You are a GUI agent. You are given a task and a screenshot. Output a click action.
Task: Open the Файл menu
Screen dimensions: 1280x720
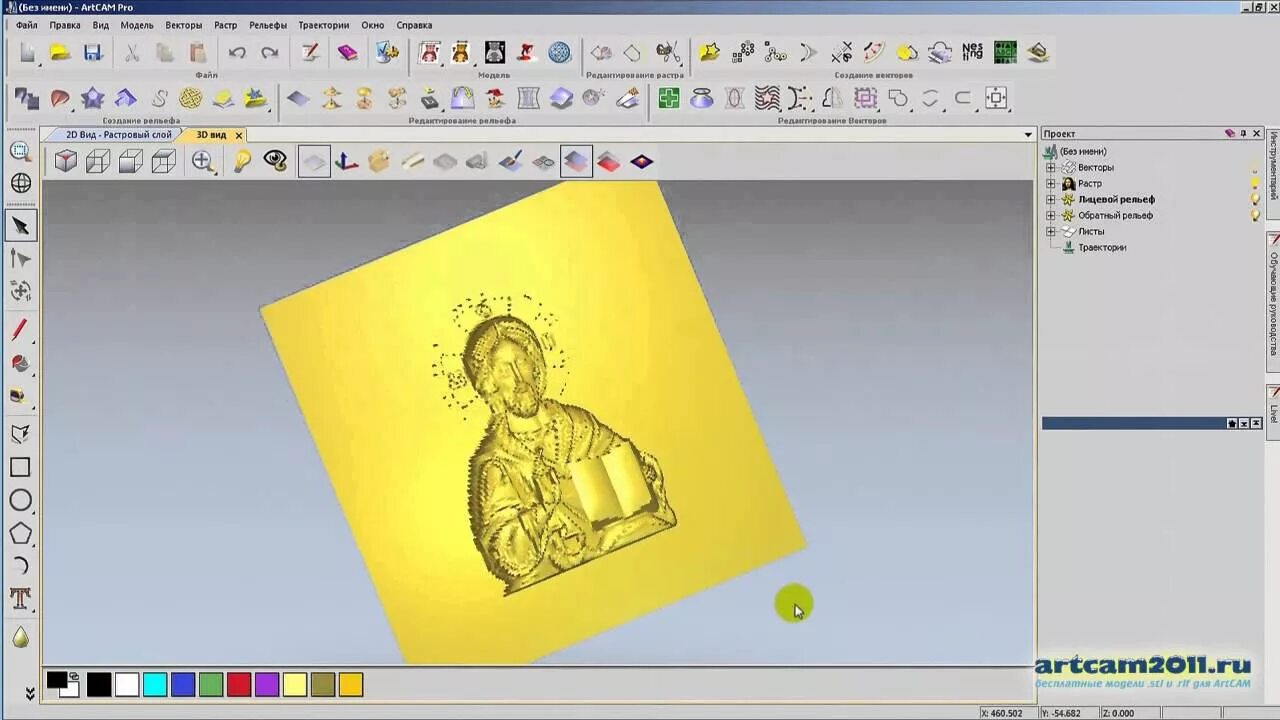[x=27, y=25]
